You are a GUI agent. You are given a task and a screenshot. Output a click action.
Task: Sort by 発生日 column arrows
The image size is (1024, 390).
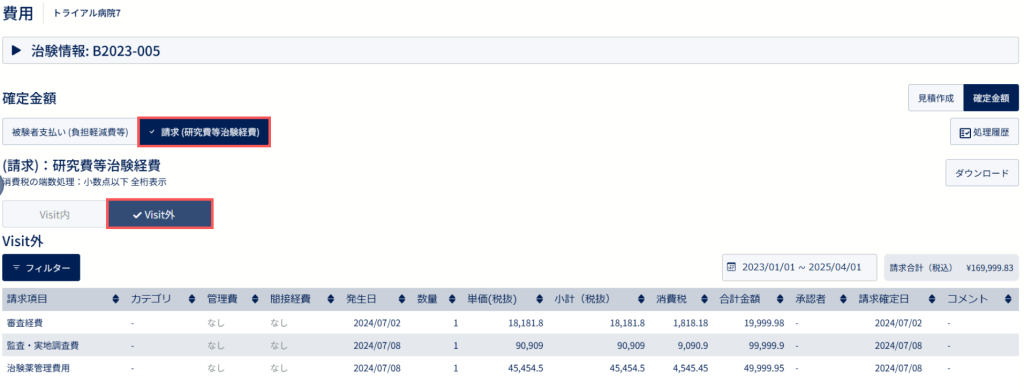coord(401,299)
